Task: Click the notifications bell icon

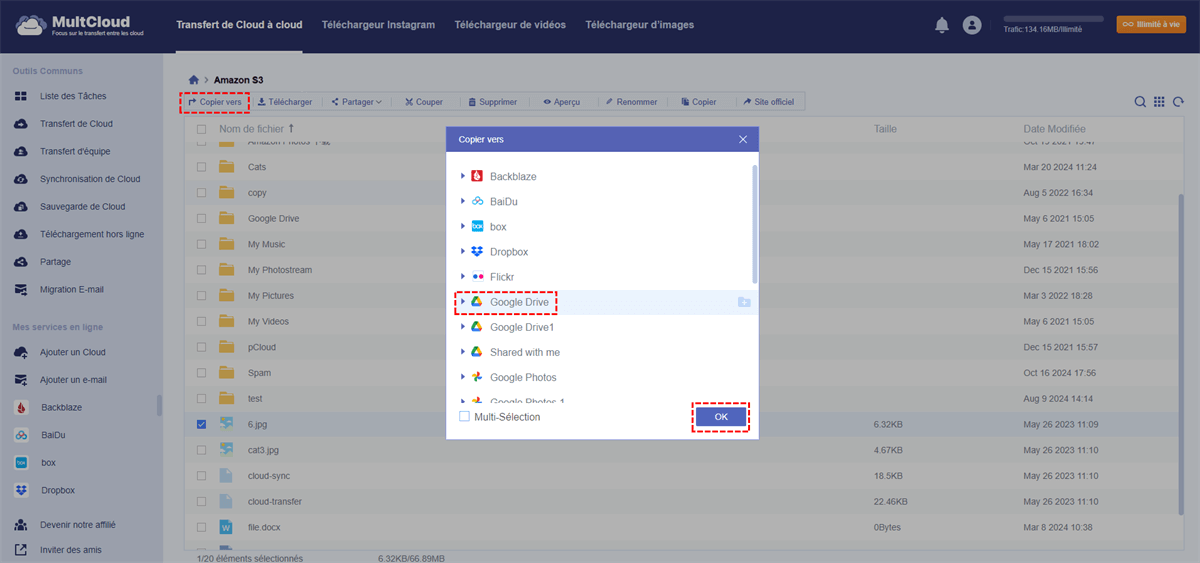Action: click(941, 25)
